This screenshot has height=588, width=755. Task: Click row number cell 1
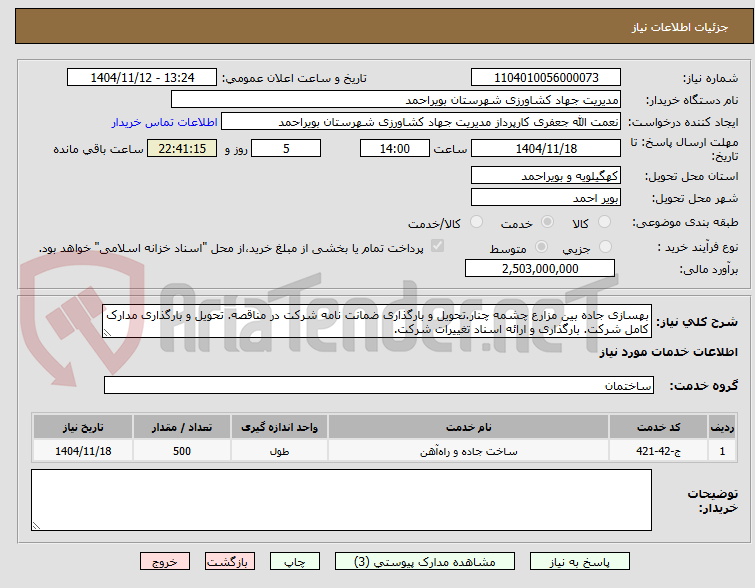click(722, 451)
